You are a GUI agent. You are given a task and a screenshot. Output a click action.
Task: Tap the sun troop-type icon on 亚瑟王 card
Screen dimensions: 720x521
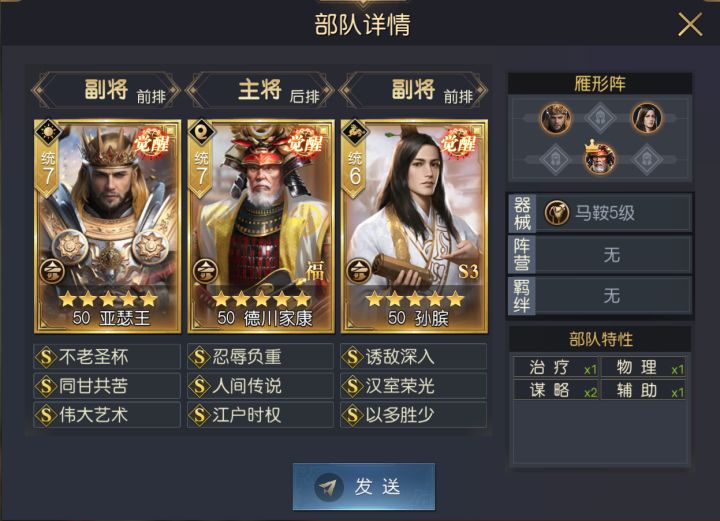(x=49, y=134)
